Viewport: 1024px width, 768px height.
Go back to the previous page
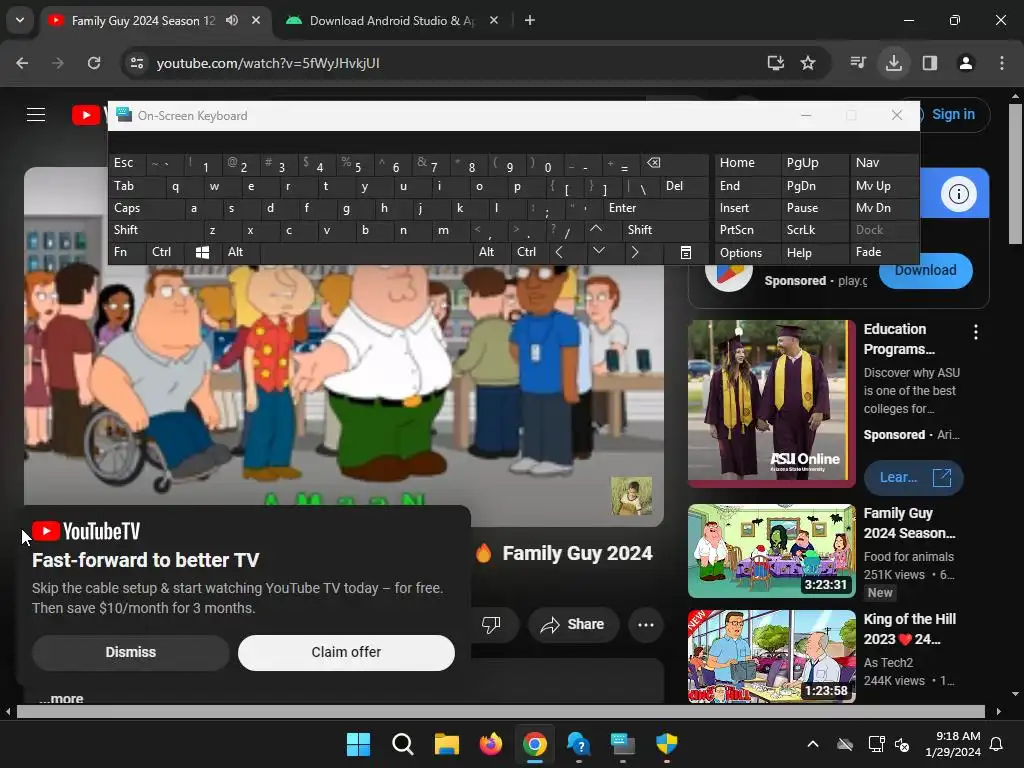[22, 63]
